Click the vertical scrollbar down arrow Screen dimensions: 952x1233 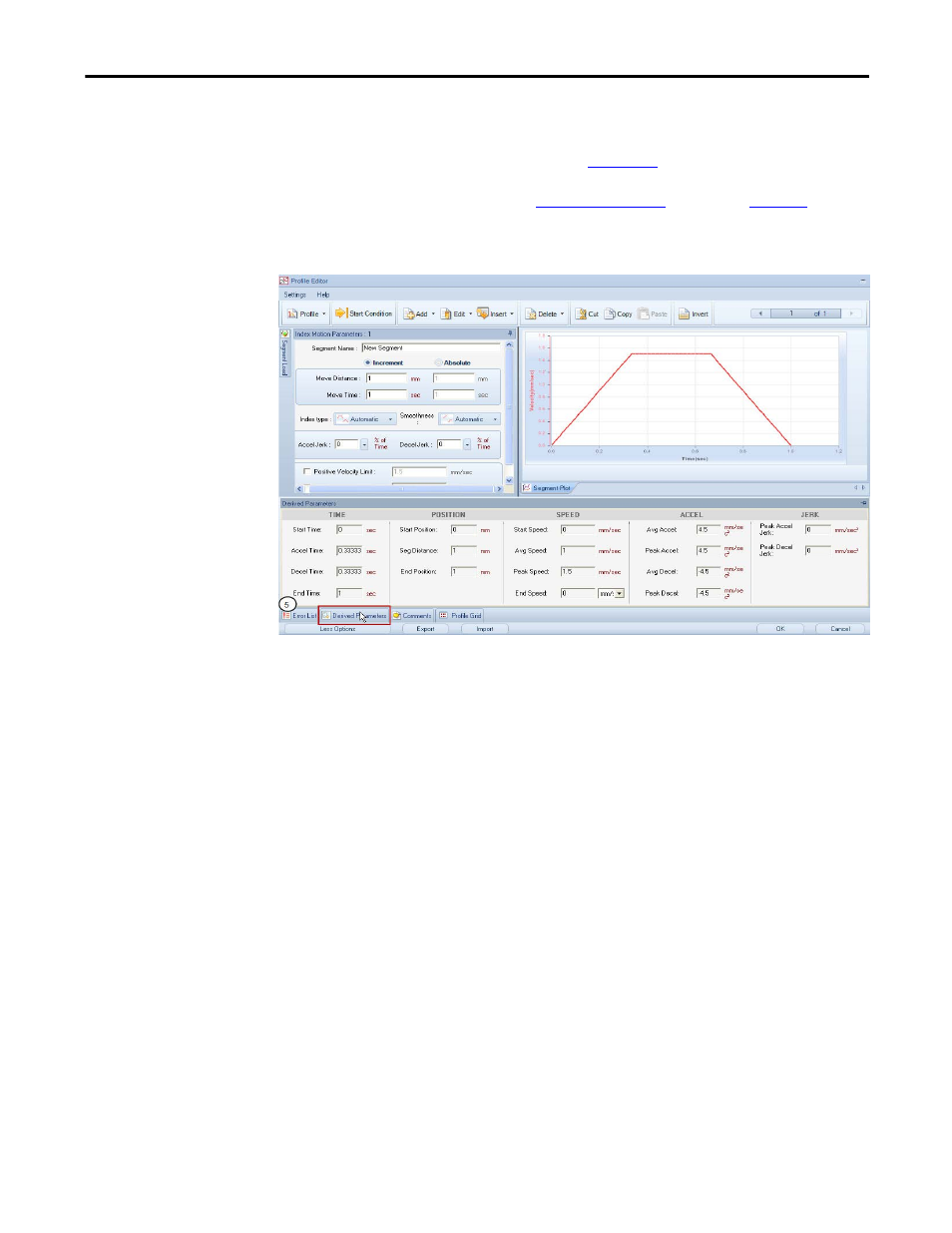pos(510,480)
